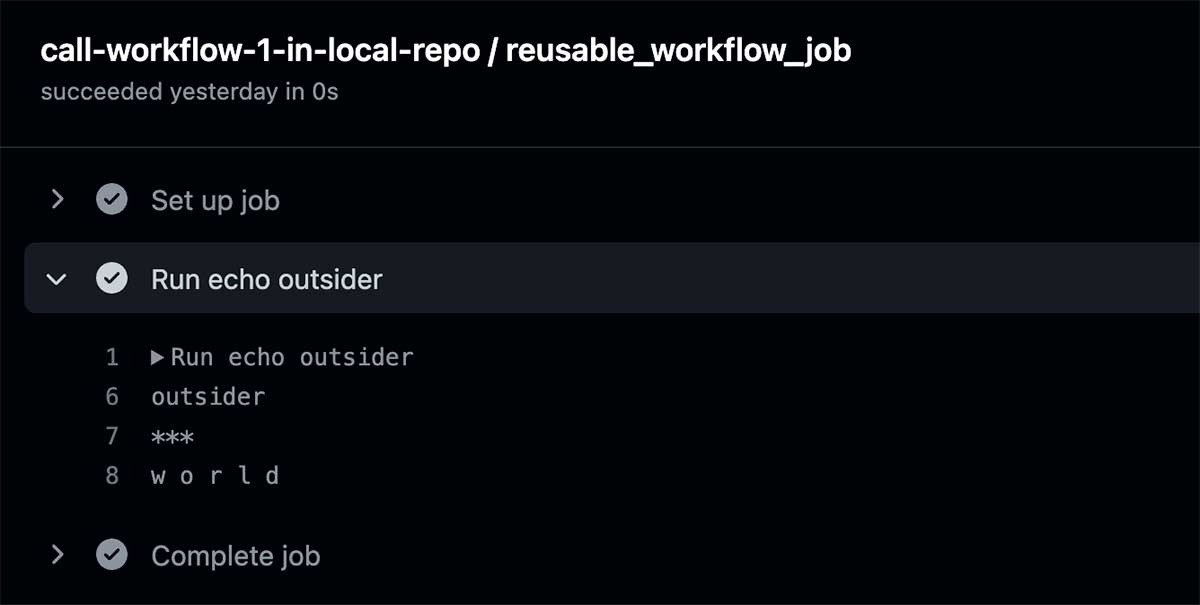Select log line number 6
The width and height of the screenshot is (1200, 605).
coord(111,397)
